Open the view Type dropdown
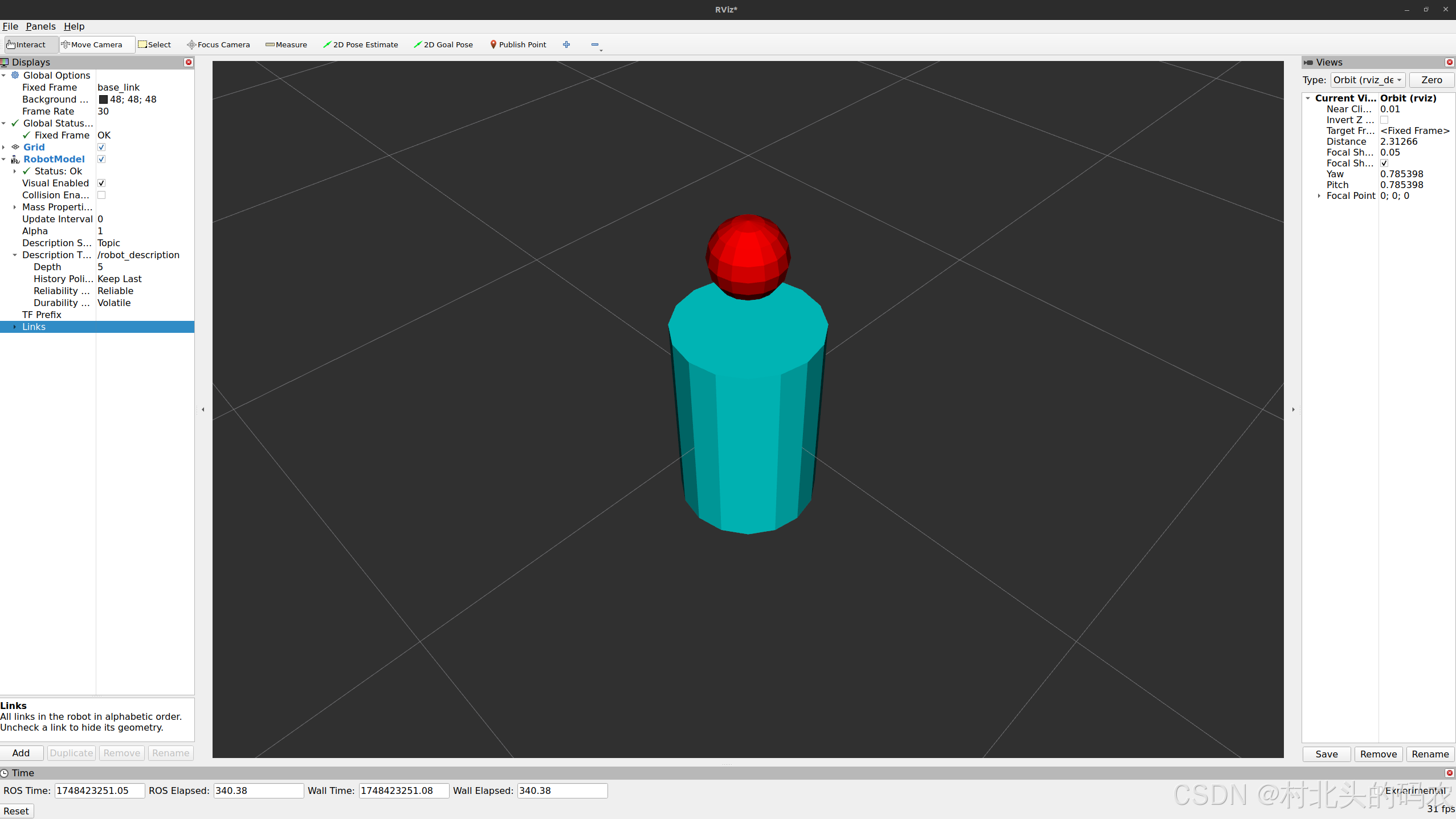Image resolution: width=1456 pixels, height=819 pixels. coord(1368,80)
